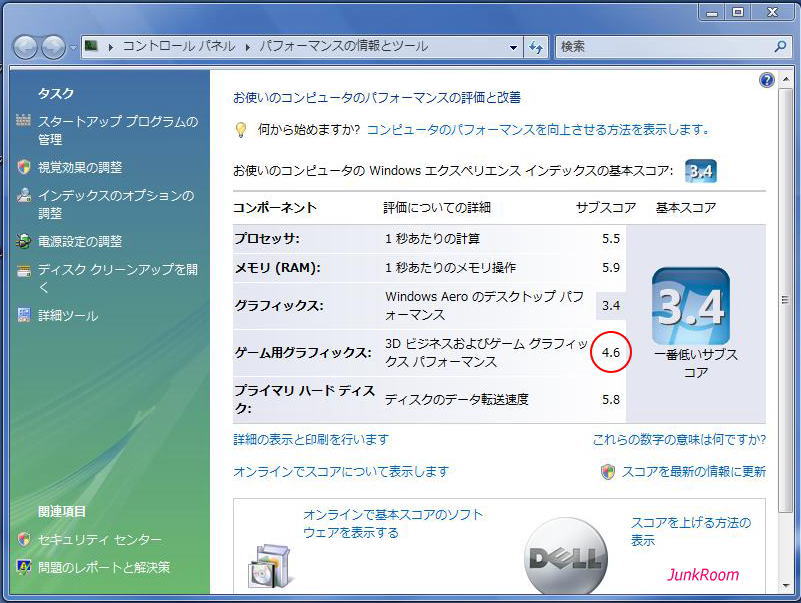Minimize the window
Image resolution: width=801 pixels, height=603 pixels.
(x=712, y=12)
